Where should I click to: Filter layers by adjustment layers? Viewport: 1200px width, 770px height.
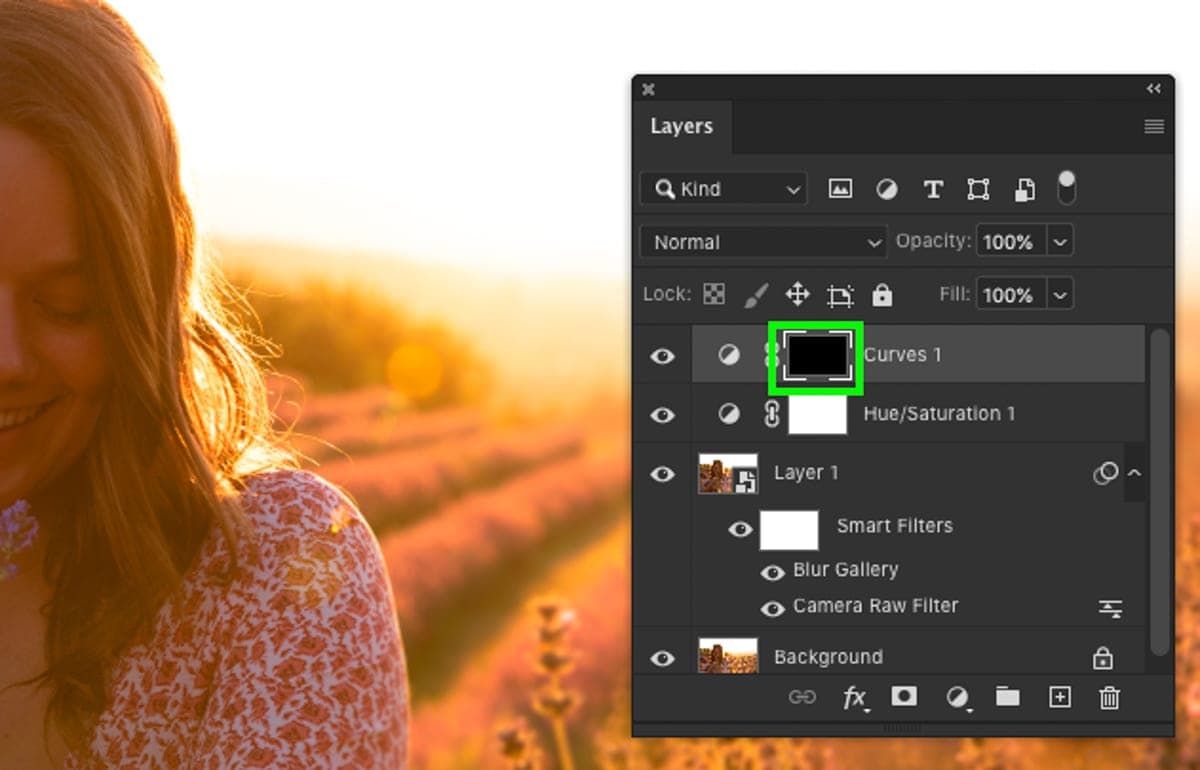tap(887, 189)
